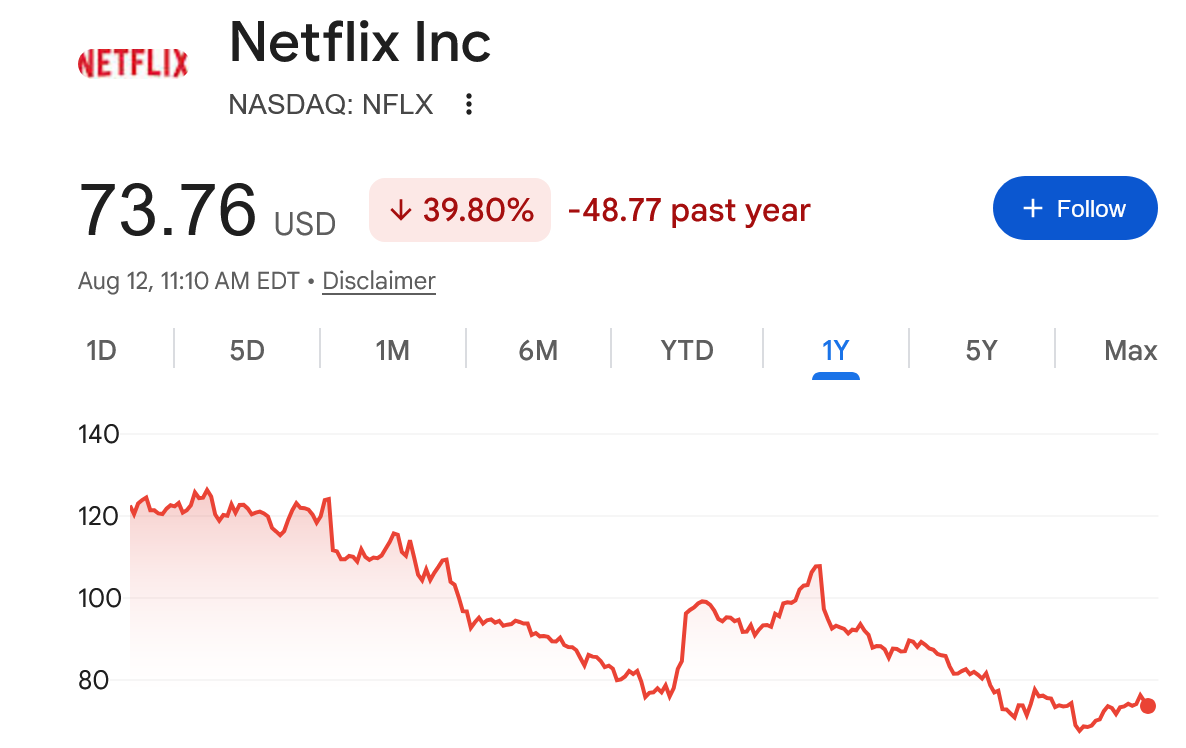Image resolution: width=1186 pixels, height=748 pixels.
Task: Select the 6M chart range
Action: 538,350
